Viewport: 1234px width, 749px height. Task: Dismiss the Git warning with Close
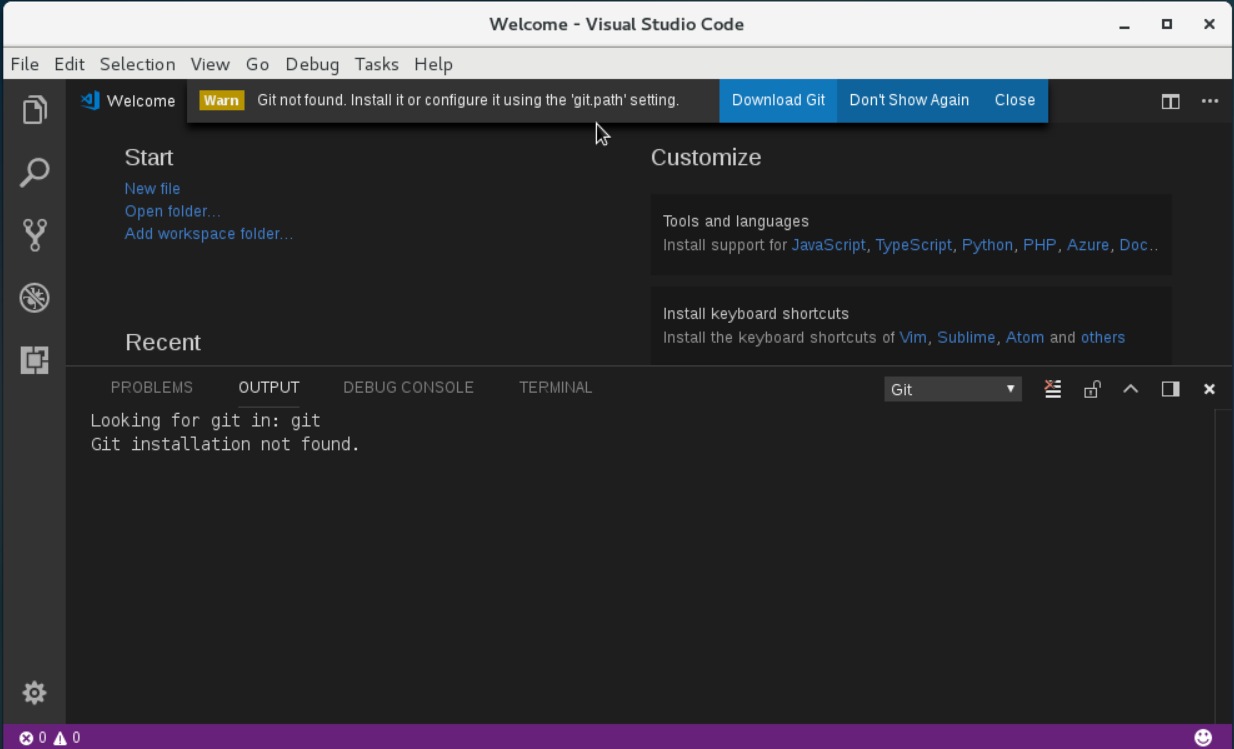click(1014, 100)
